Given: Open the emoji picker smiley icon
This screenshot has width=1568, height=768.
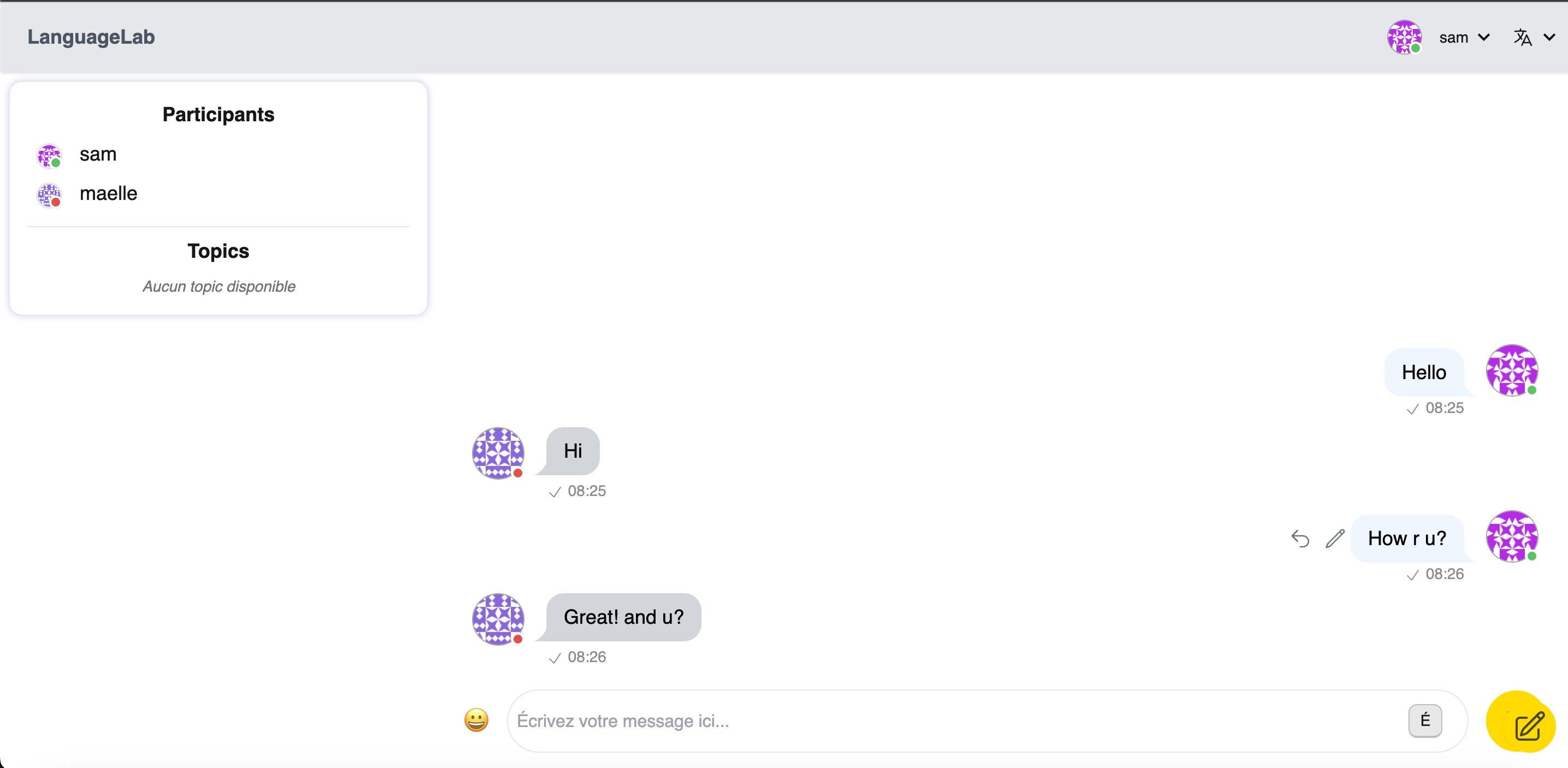Looking at the screenshot, I should click(476, 720).
